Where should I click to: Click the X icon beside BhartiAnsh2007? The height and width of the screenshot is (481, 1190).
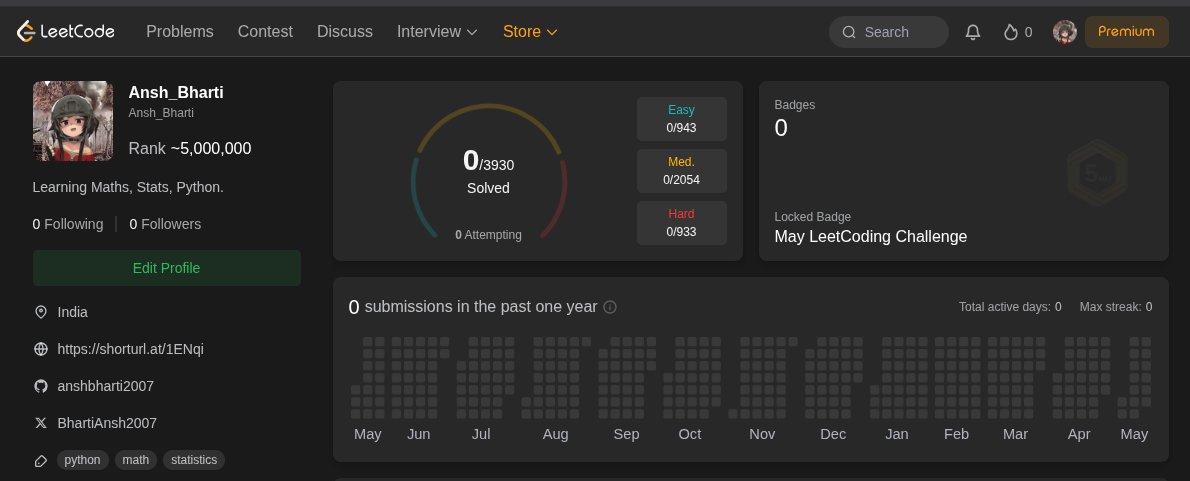coord(41,423)
